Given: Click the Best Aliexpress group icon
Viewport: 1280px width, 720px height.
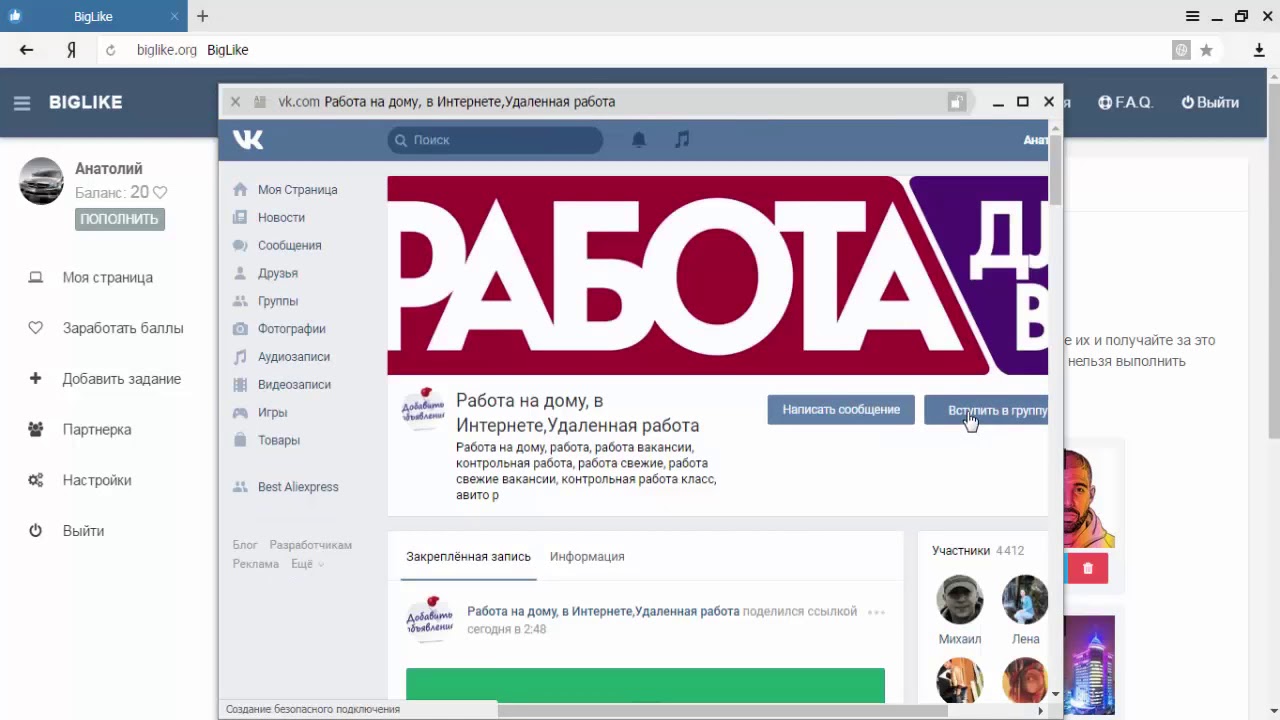Looking at the screenshot, I should point(240,487).
